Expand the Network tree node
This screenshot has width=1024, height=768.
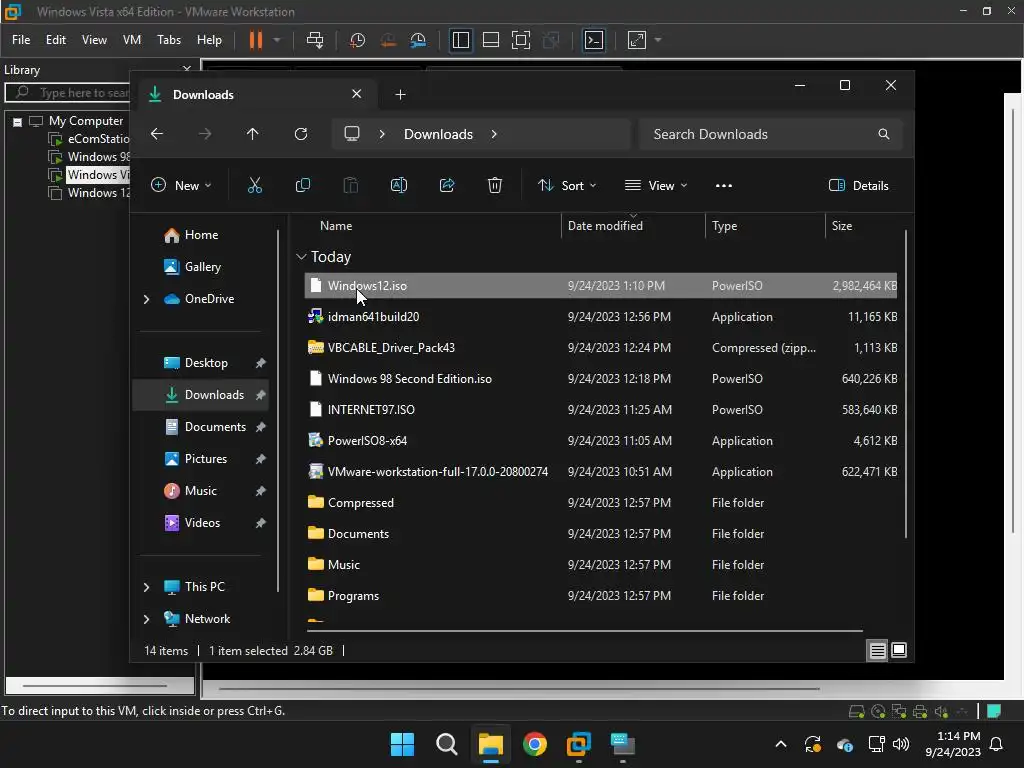click(x=146, y=619)
